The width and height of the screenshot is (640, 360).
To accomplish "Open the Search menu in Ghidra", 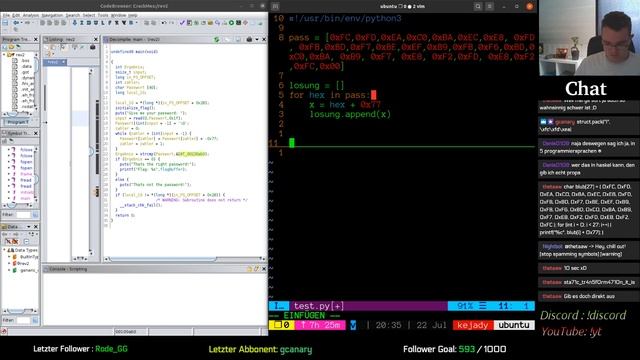I will point(73,15).
